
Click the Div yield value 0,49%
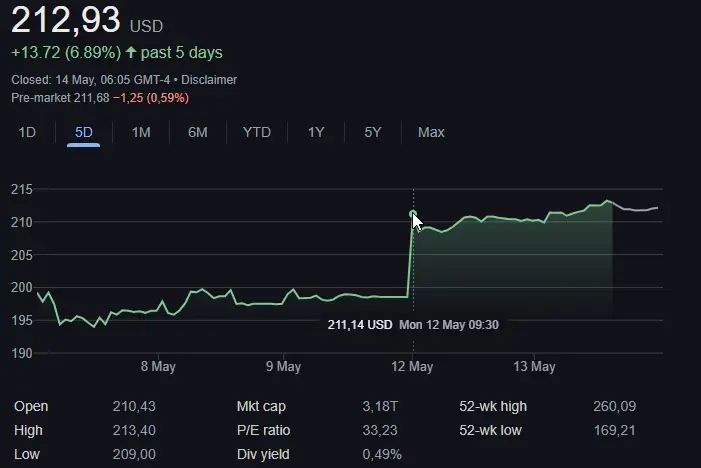[x=382, y=454]
